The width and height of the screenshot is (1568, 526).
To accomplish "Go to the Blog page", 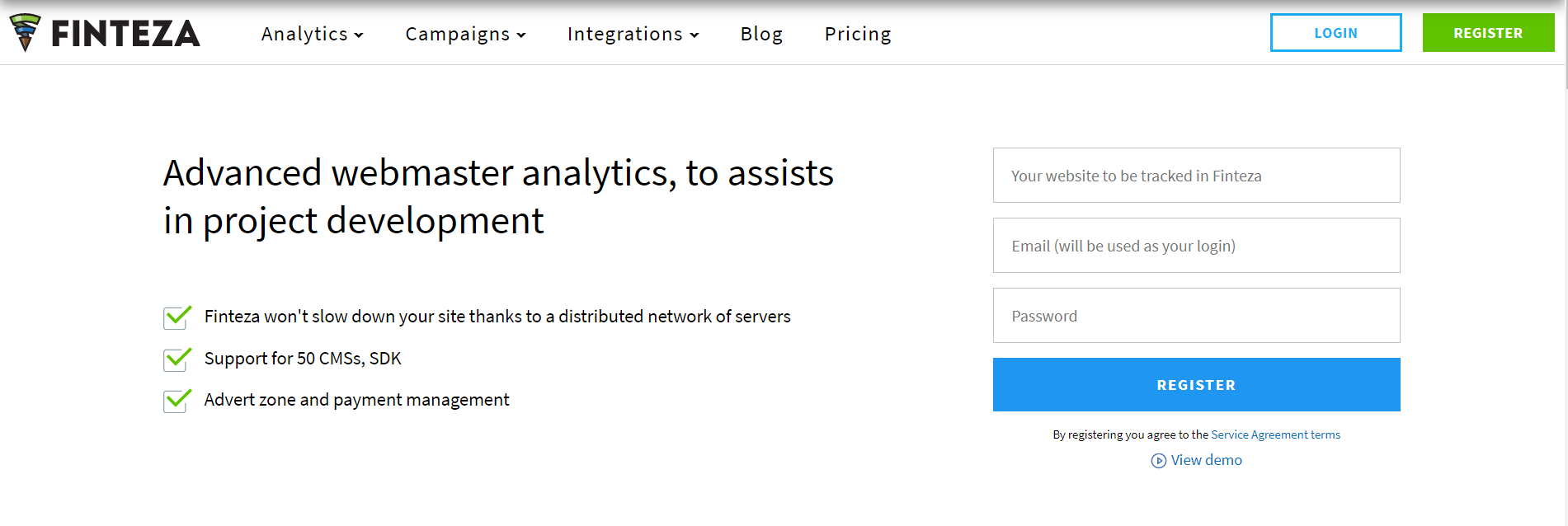I will pyautogui.click(x=761, y=34).
